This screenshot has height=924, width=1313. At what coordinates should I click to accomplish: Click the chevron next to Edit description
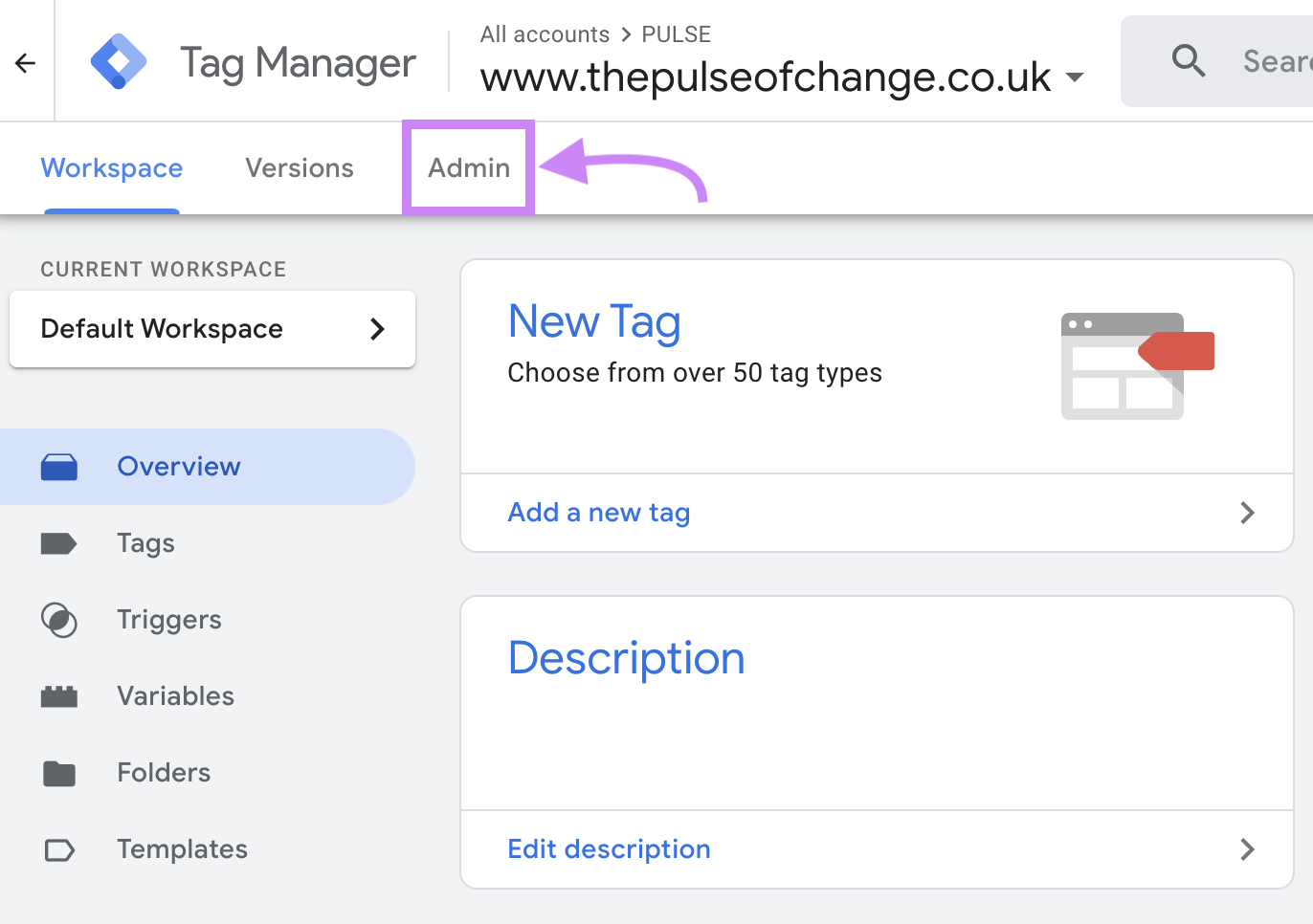[1247, 849]
